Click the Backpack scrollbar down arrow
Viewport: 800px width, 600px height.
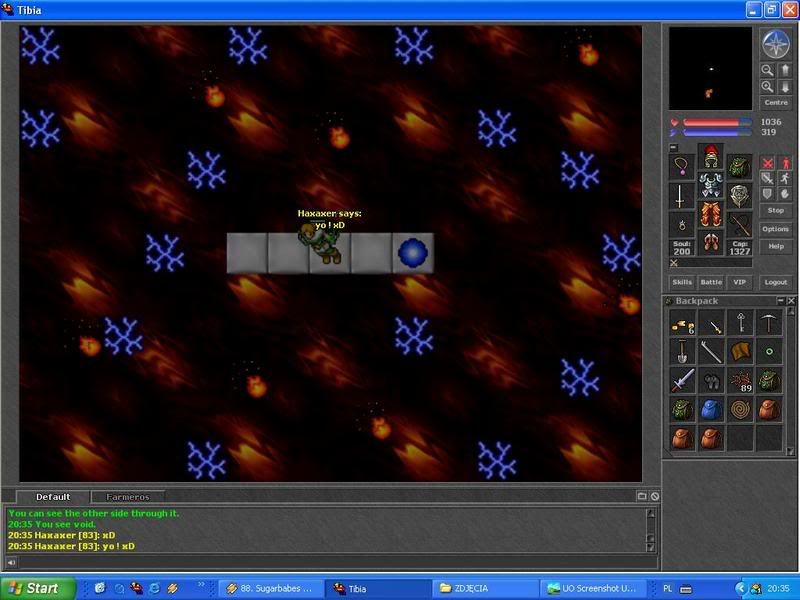pos(791,452)
